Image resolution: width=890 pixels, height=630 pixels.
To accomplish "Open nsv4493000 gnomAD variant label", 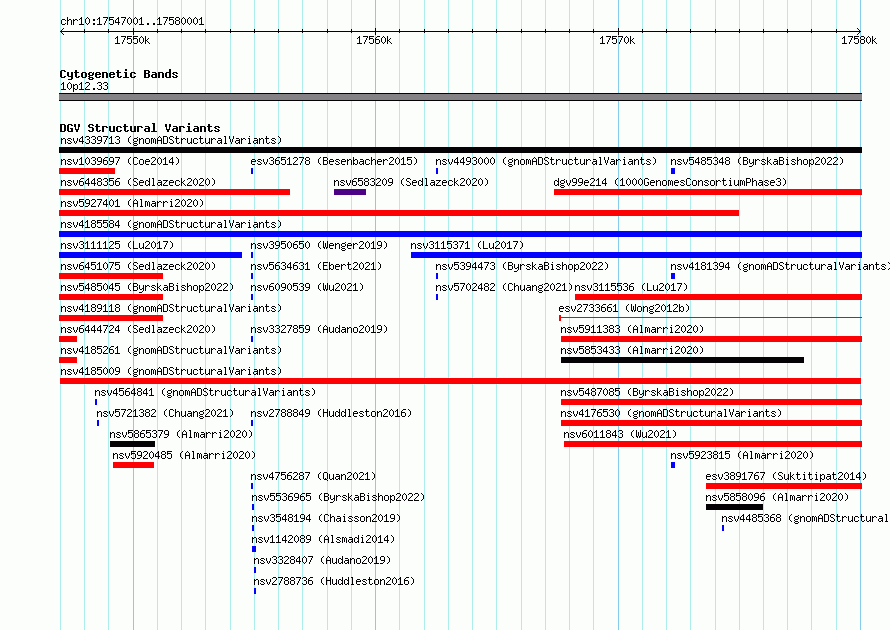I will [x=546, y=161].
